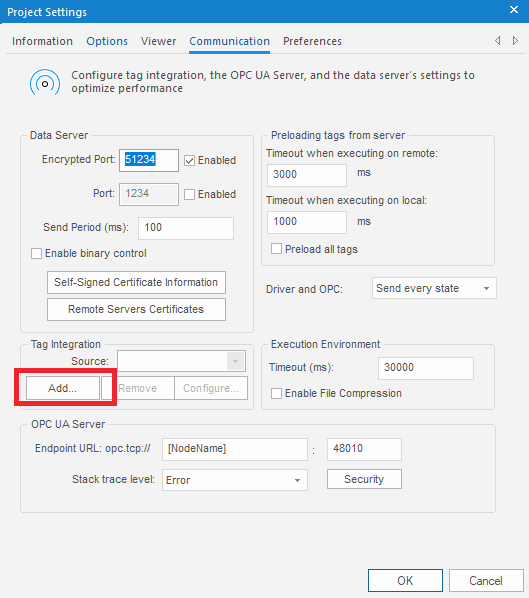Open the Stack trace level dropdown
529x598 pixels.
(235, 480)
